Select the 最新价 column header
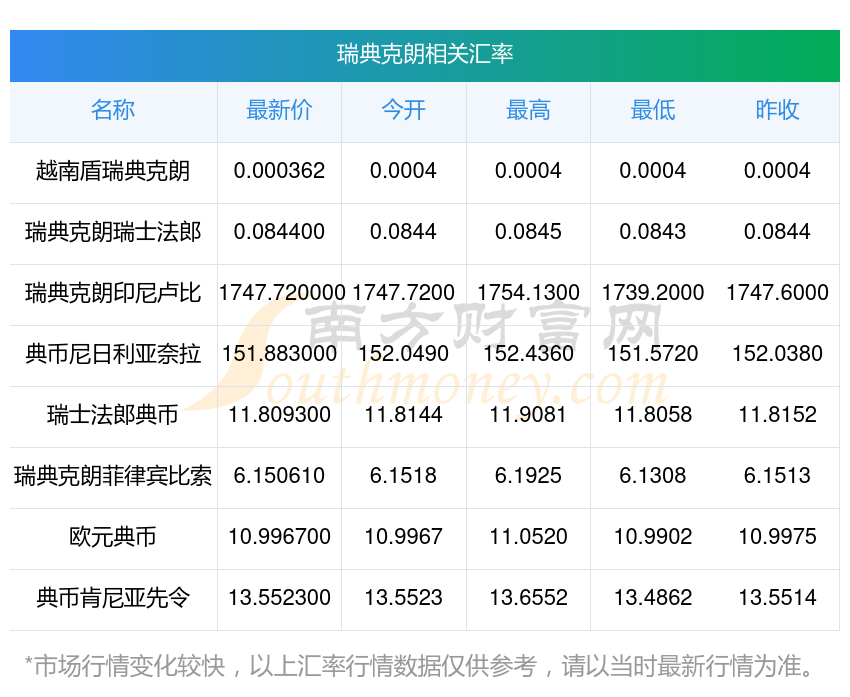 (x=279, y=111)
